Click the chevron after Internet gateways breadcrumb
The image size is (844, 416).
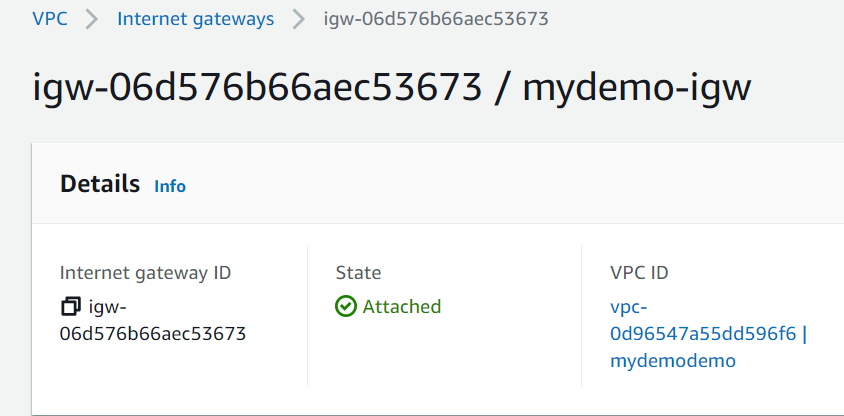coord(299,19)
